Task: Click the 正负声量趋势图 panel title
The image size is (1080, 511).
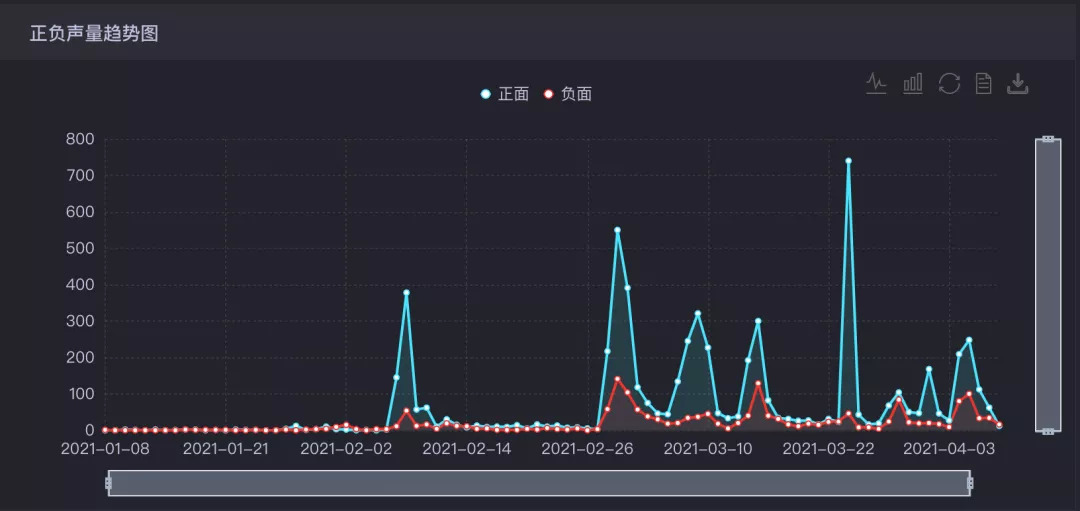Action: coord(94,33)
